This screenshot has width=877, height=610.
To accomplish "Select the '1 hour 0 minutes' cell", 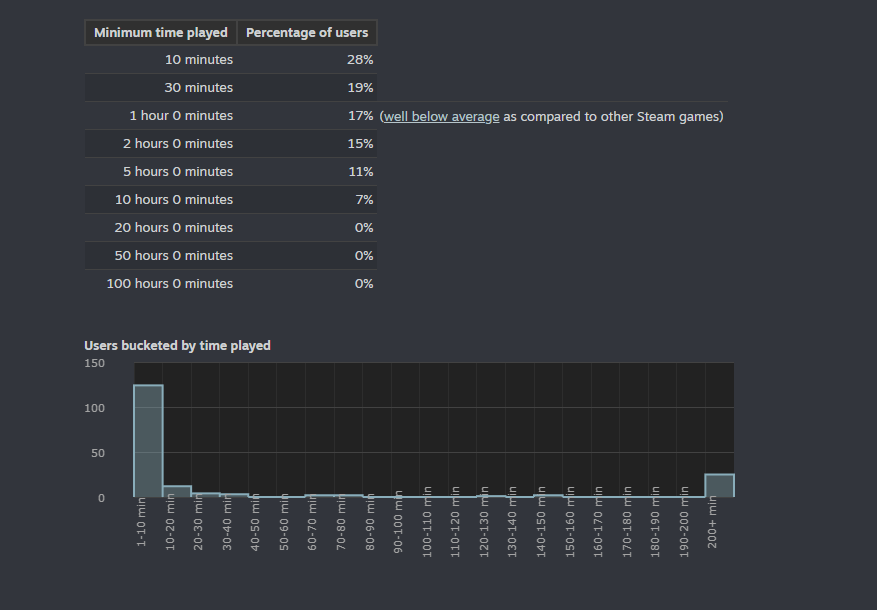I will click(161, 115).
